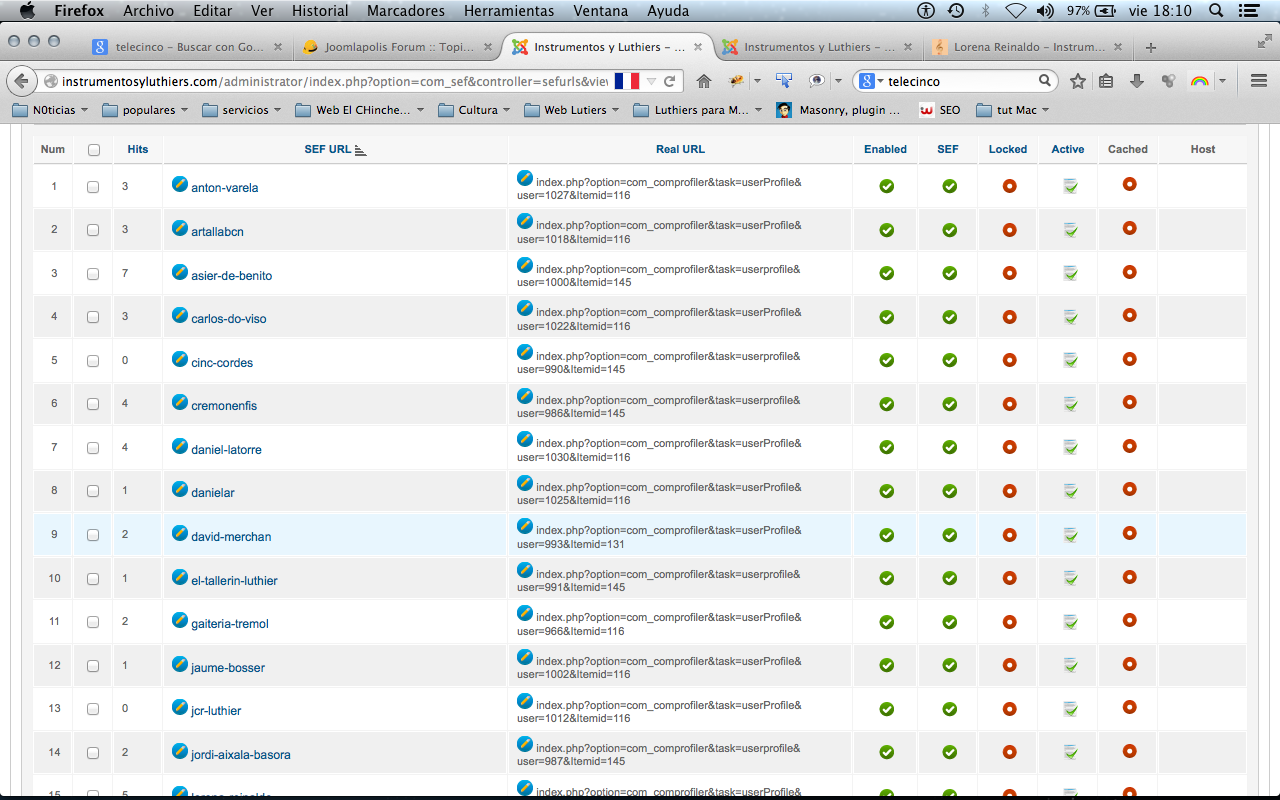The height and width of the screenshot is (800, 1280).
Task: Sort by the Hits column header
Action: click(138, 150)
